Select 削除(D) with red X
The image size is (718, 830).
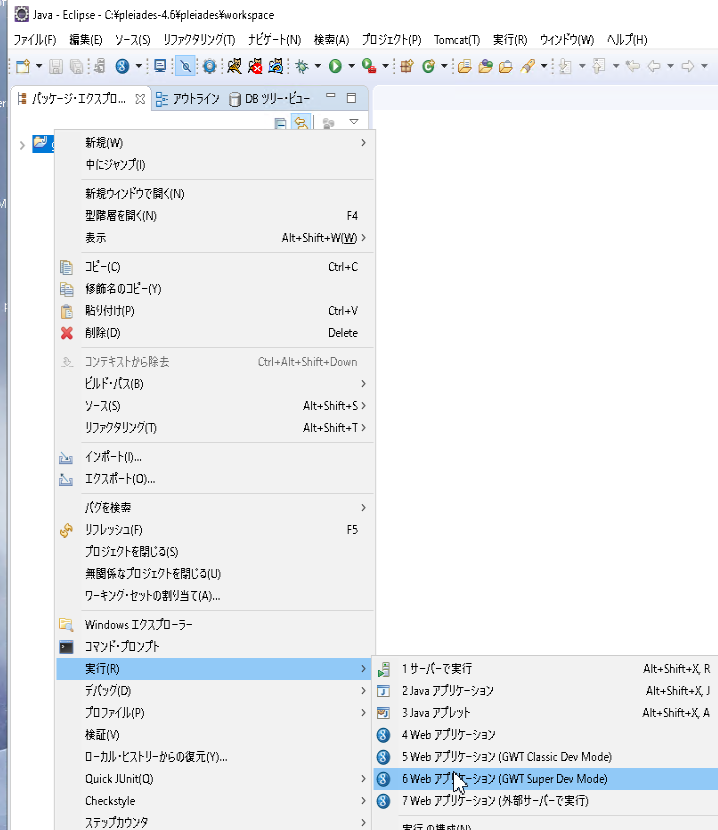215,333
